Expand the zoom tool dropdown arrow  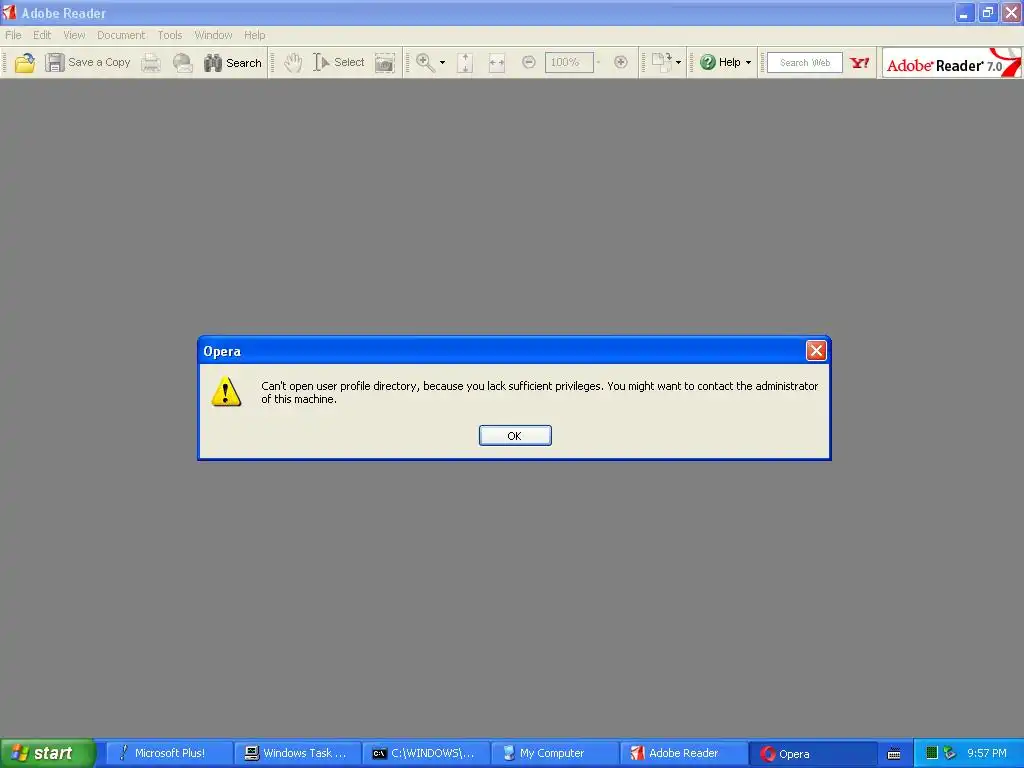[442, 63]
